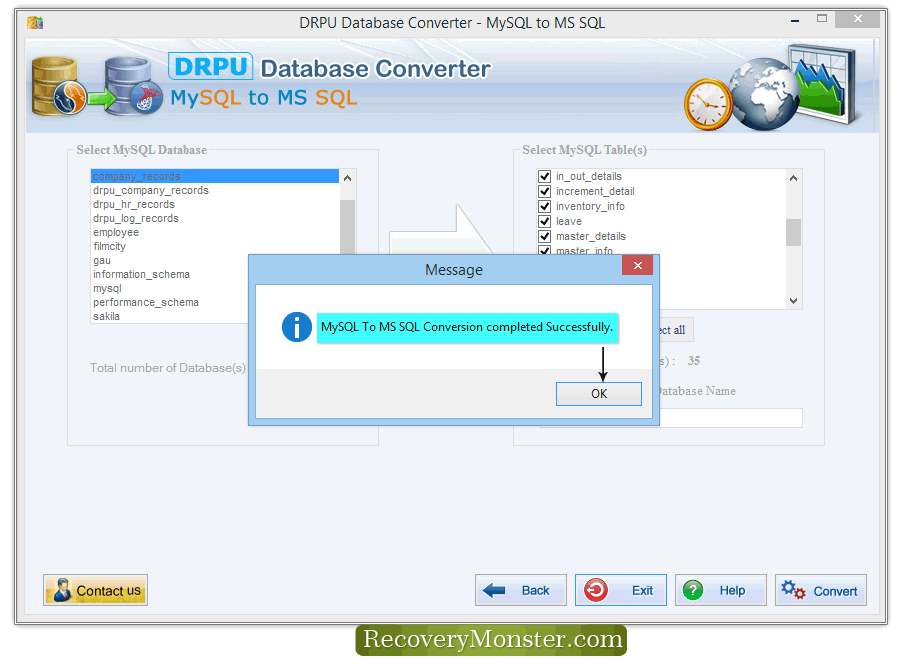
Task: Select drpu_company_records in database list
Action: pos(151,191)
